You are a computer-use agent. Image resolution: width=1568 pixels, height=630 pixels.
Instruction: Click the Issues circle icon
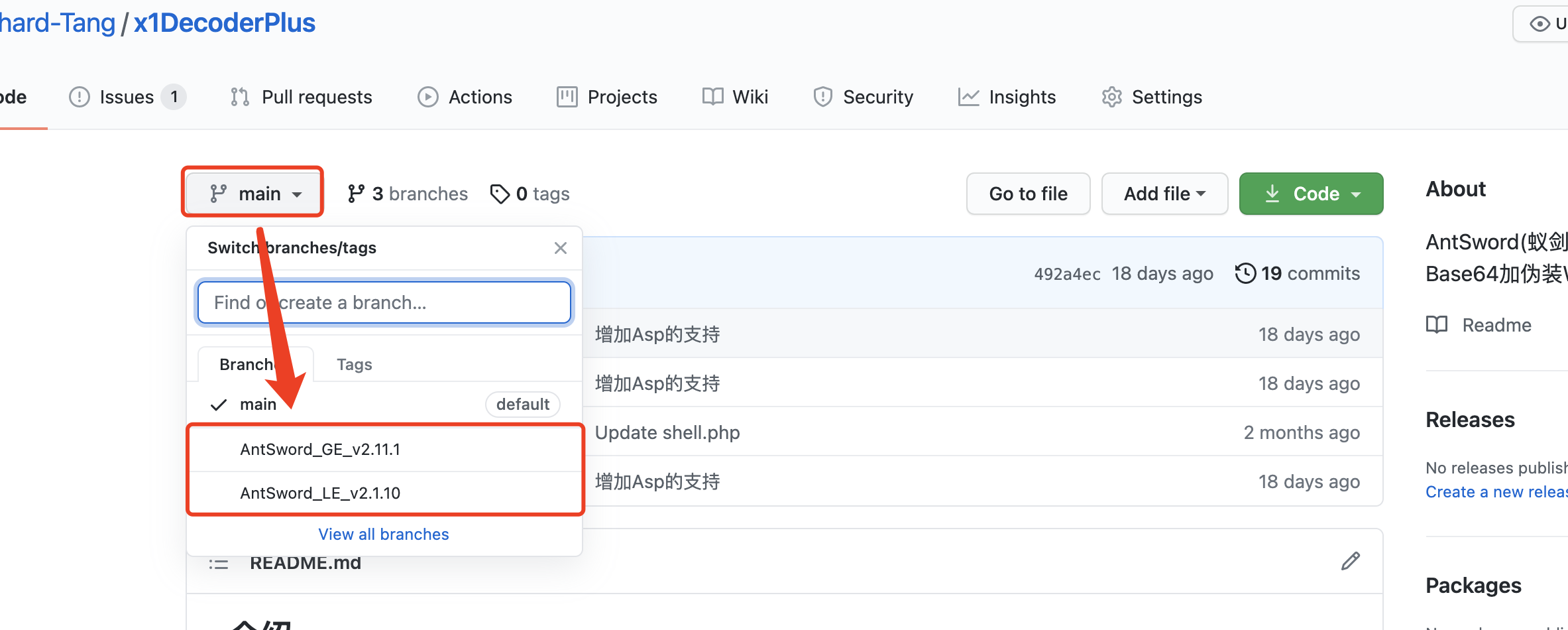click(80, 97)
